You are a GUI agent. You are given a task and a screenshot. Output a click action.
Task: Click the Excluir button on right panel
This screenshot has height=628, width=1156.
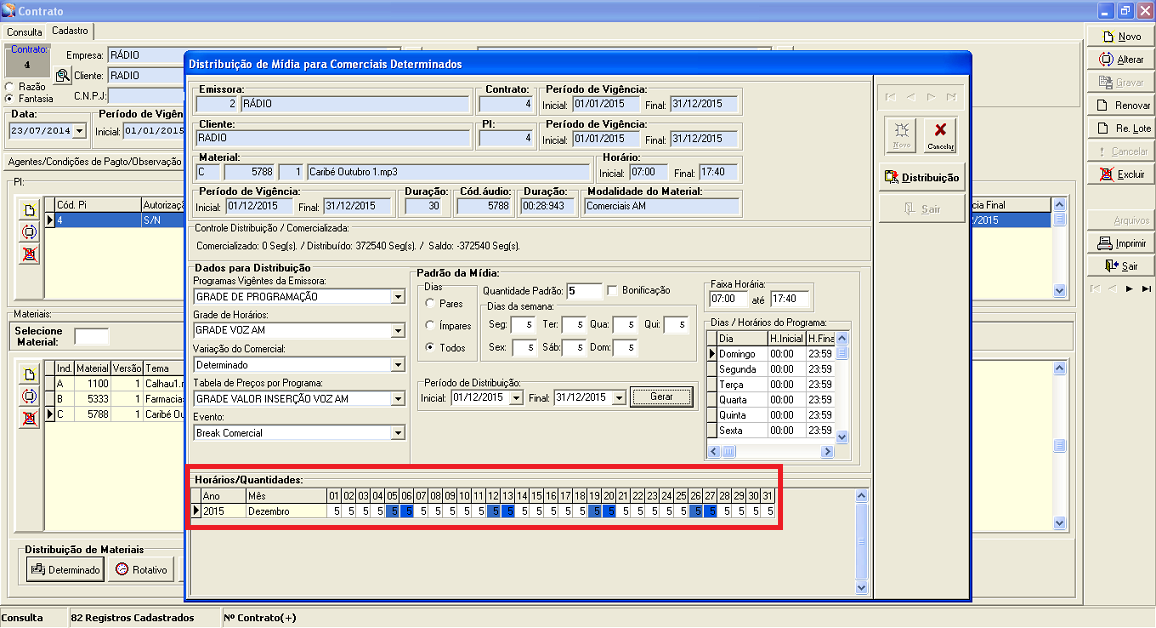click(1121, 174)
